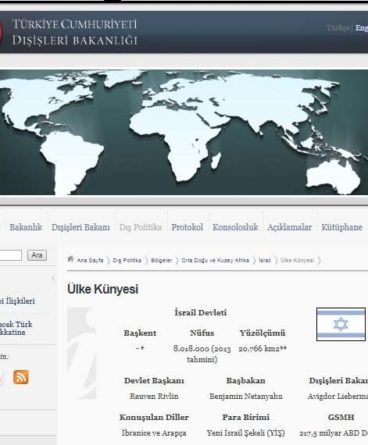This screenshot has width=368, height=445.
Task: Click the Ara search button
Action: pyautogui.click(x=37, y=256)
